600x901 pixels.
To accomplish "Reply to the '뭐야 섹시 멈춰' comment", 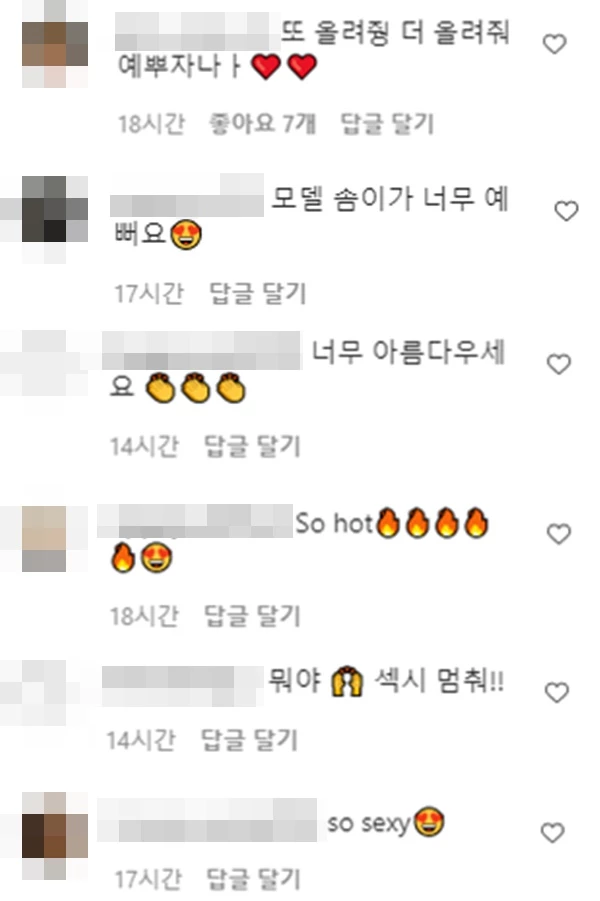I will pos(249,740).
